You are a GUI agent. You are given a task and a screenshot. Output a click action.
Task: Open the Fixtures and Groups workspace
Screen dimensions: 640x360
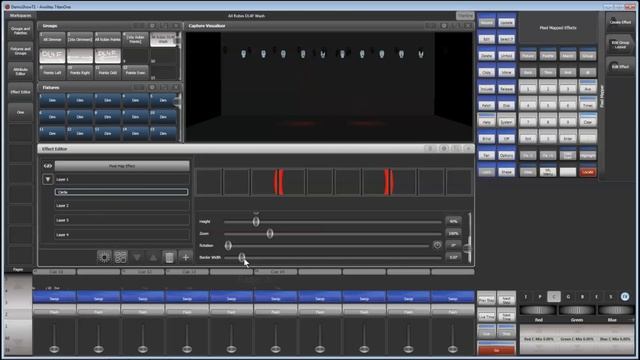pyautogui.click(x=20, y=51)
